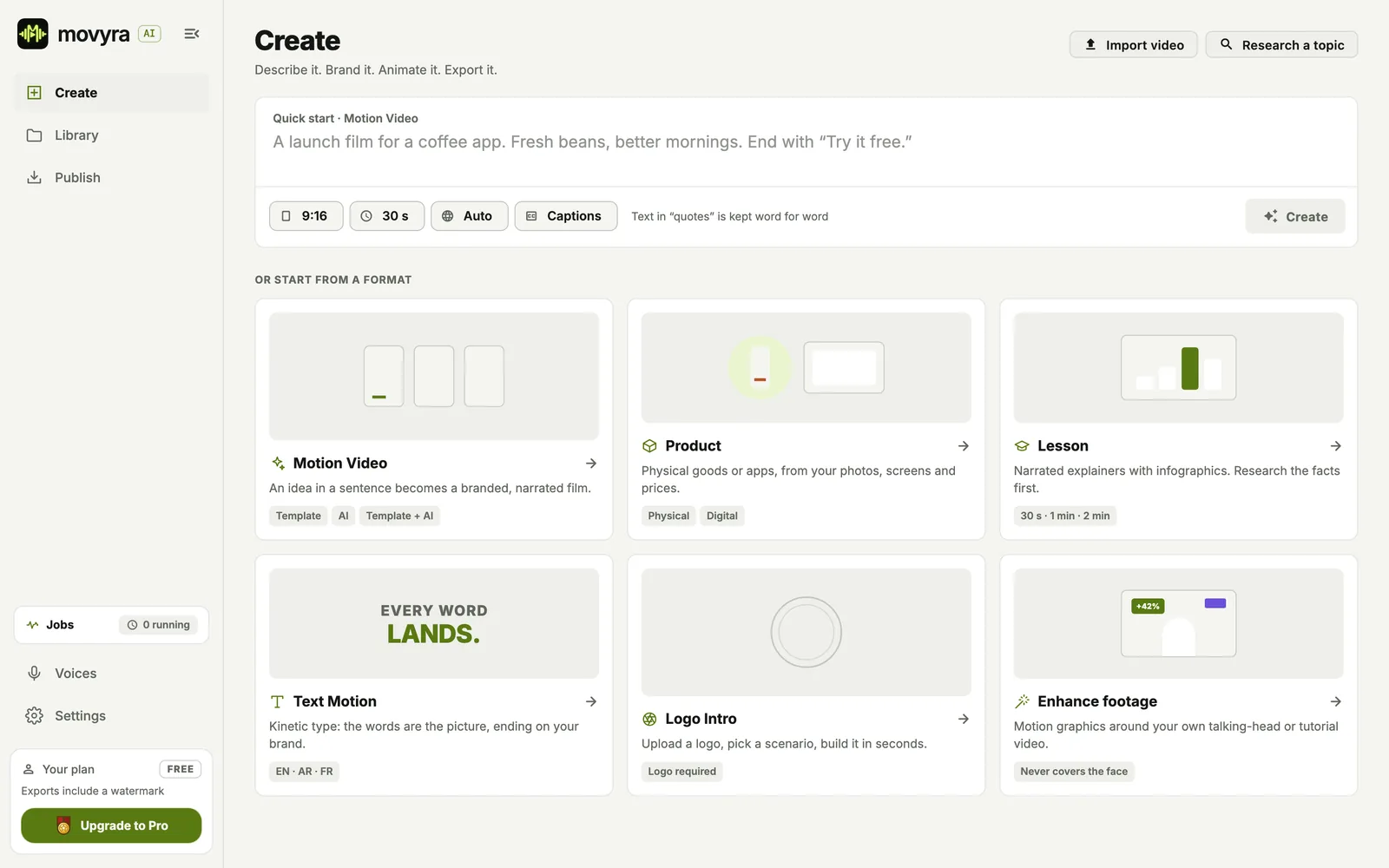Select the AI tag on Motion Video
The height and width of the screenshot is (868, 1389).
344,516
